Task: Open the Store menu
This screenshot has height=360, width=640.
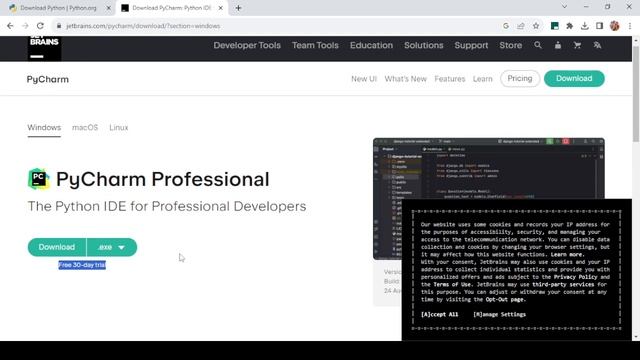Action: [511, 45]
